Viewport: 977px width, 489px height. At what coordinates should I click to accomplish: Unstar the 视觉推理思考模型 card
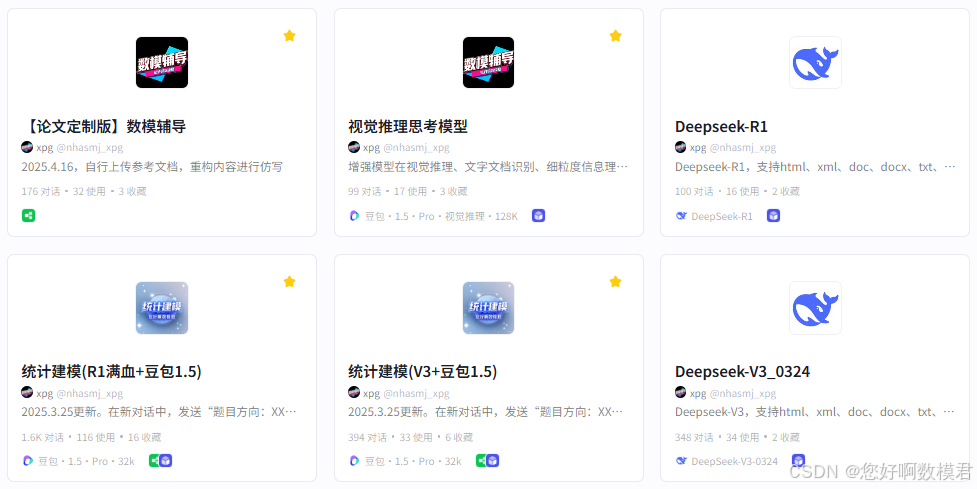616,36
